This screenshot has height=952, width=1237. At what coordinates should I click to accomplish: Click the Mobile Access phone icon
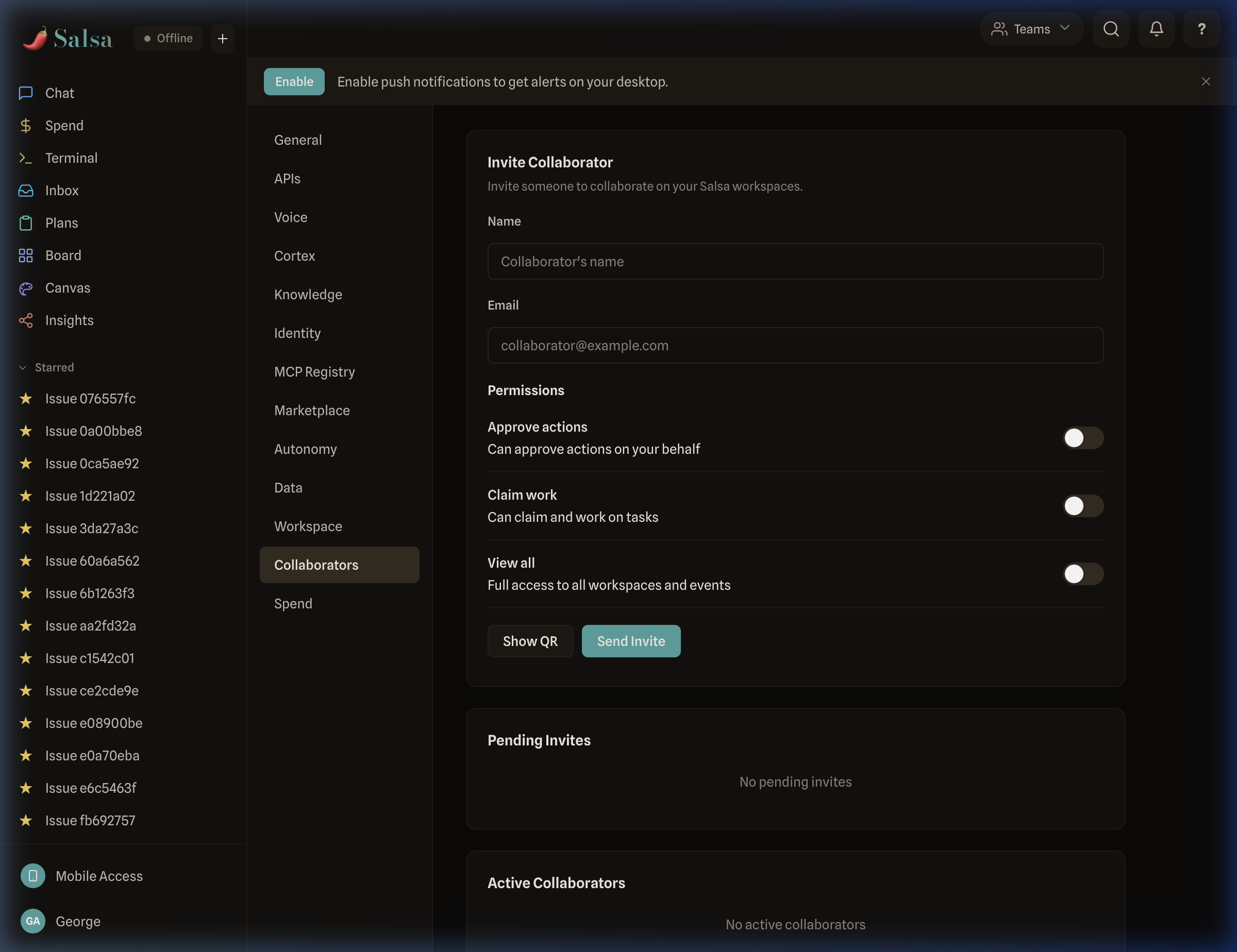pos(33,876)
